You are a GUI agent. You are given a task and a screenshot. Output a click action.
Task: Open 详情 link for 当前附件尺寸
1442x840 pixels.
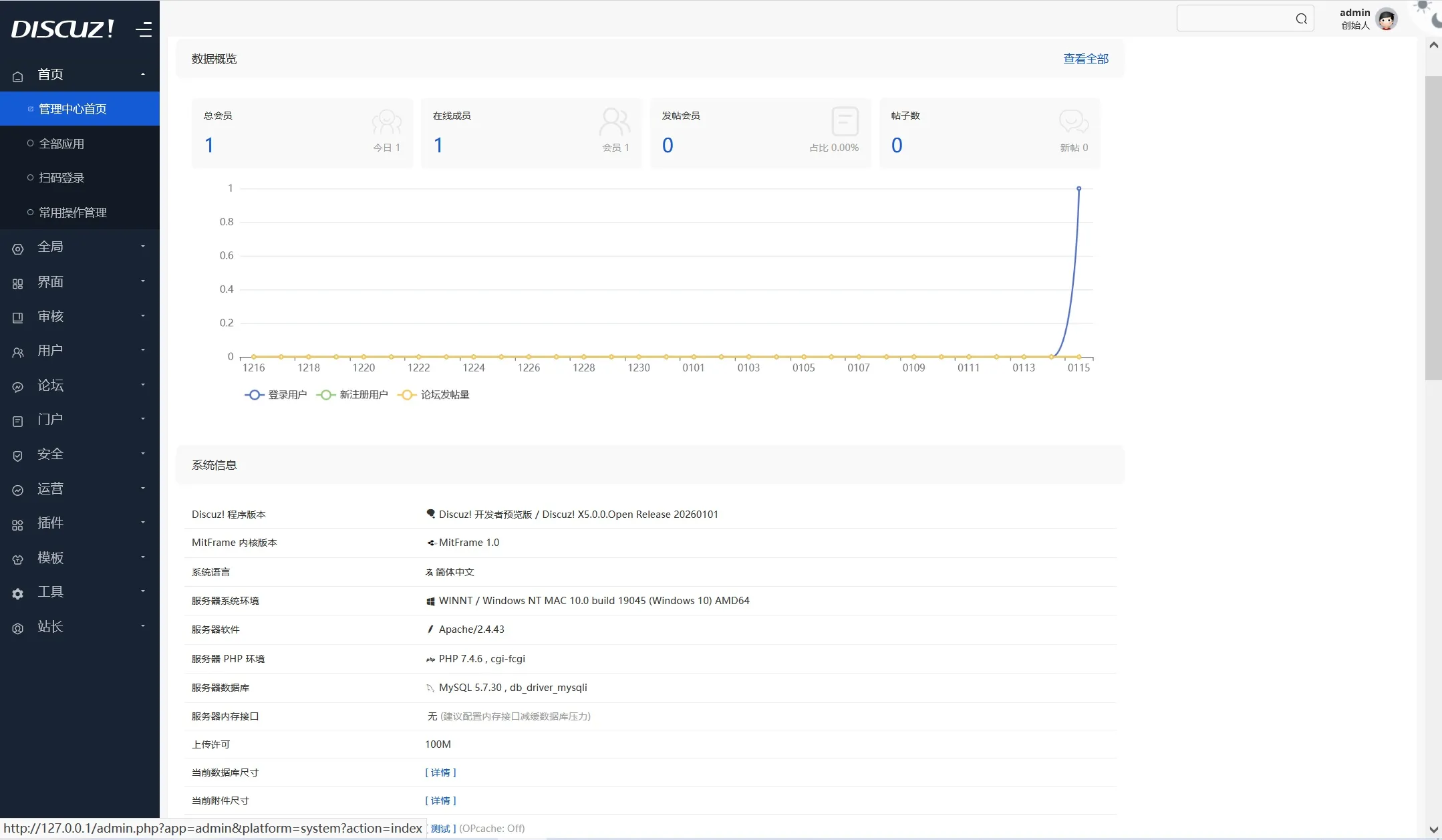click(440, 801)
